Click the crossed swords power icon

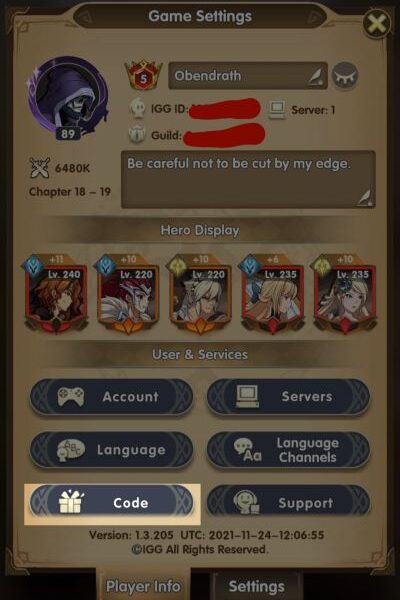(x=39, y=168)
